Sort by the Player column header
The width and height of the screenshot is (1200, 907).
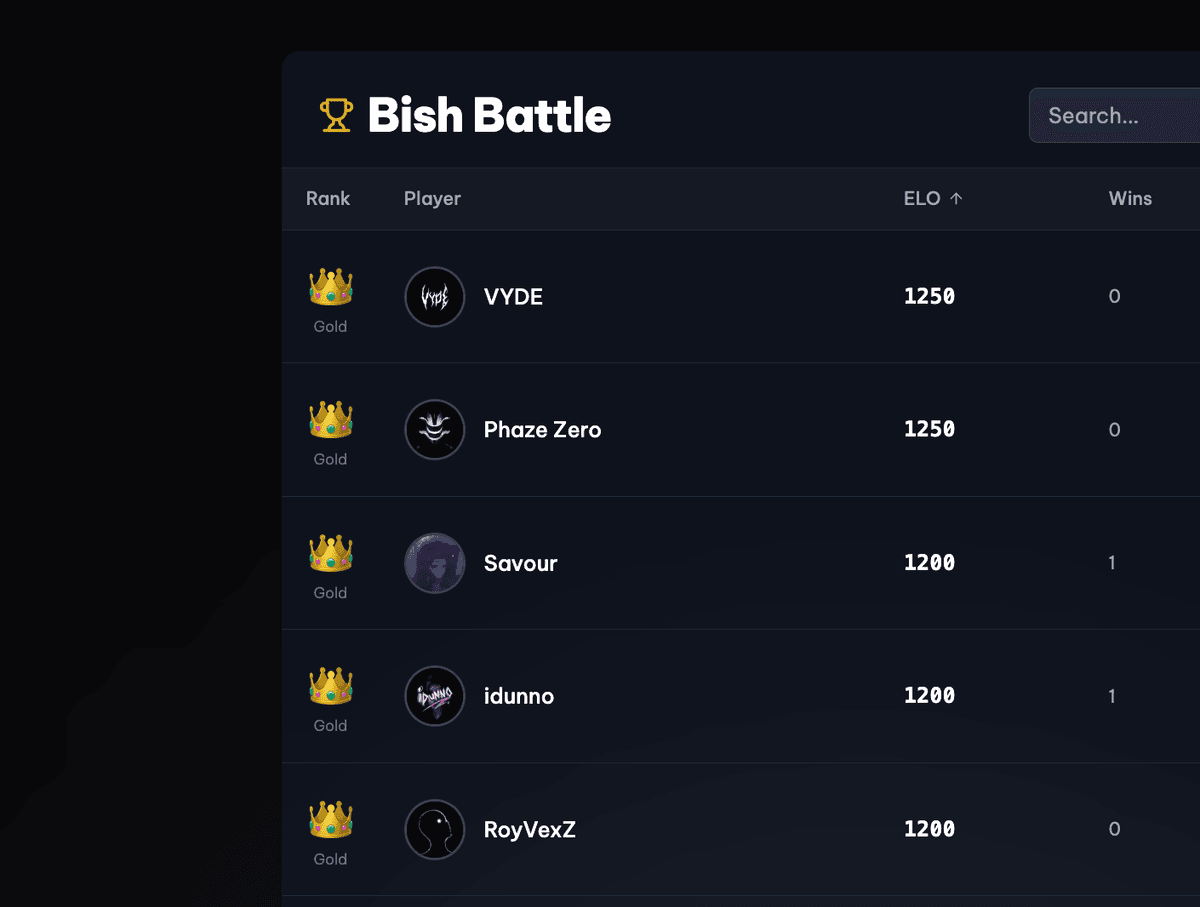click(432, 199)
